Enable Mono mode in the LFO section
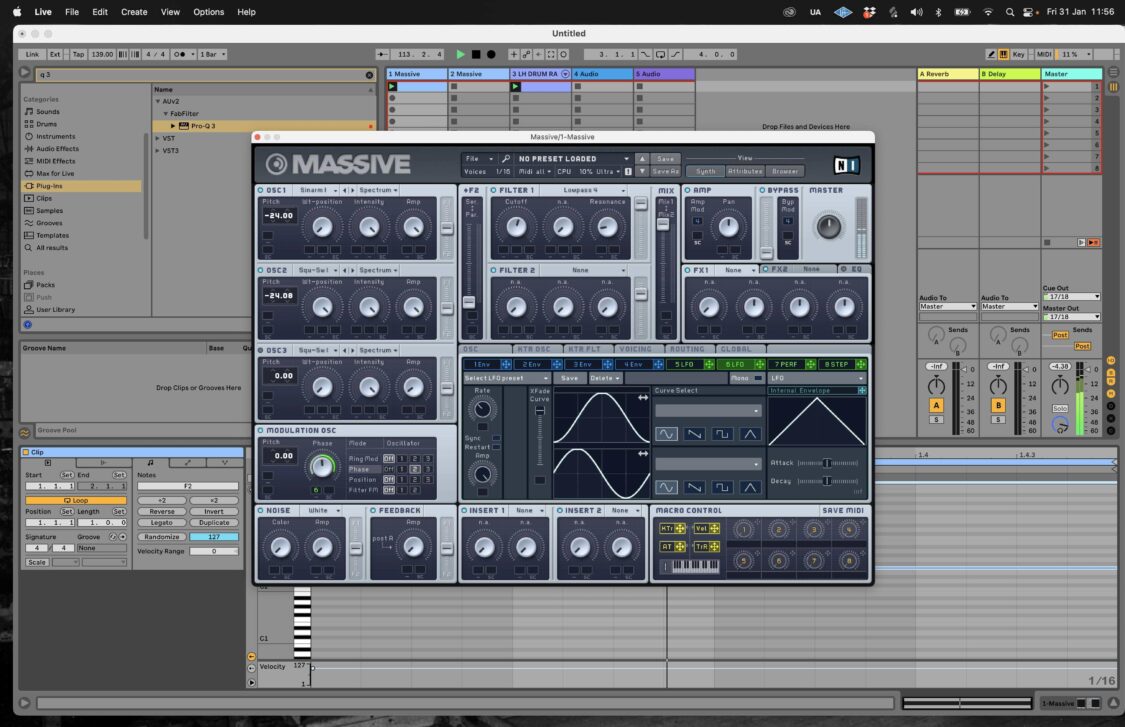Image resolution: width=1125 pixels, height=727 pixels. pos(758,378)
